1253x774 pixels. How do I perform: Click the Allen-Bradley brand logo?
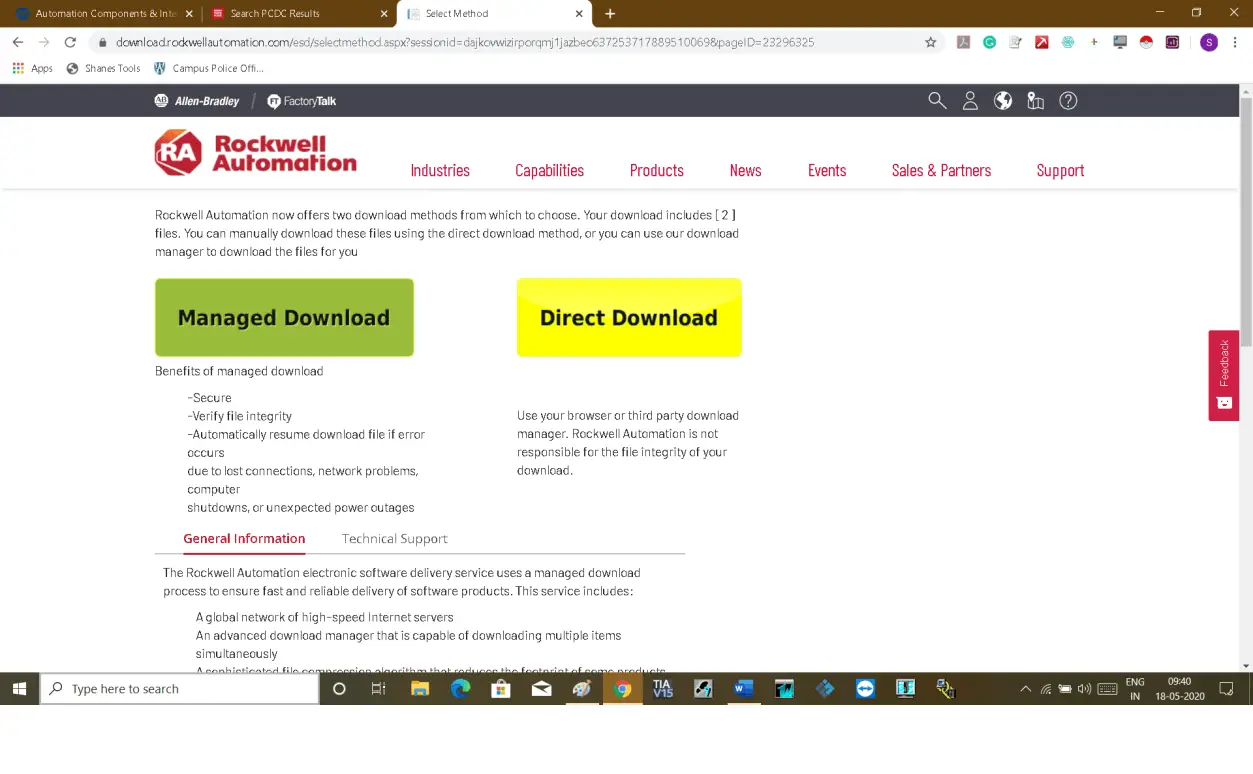[197, 101]
